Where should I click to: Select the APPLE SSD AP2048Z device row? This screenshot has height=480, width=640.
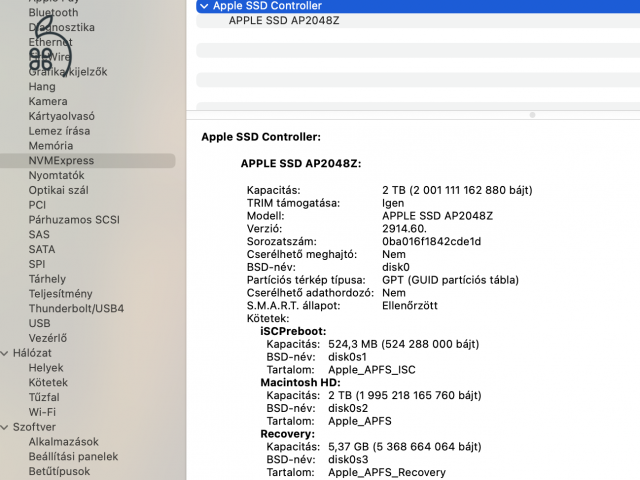tap(418, 21)
